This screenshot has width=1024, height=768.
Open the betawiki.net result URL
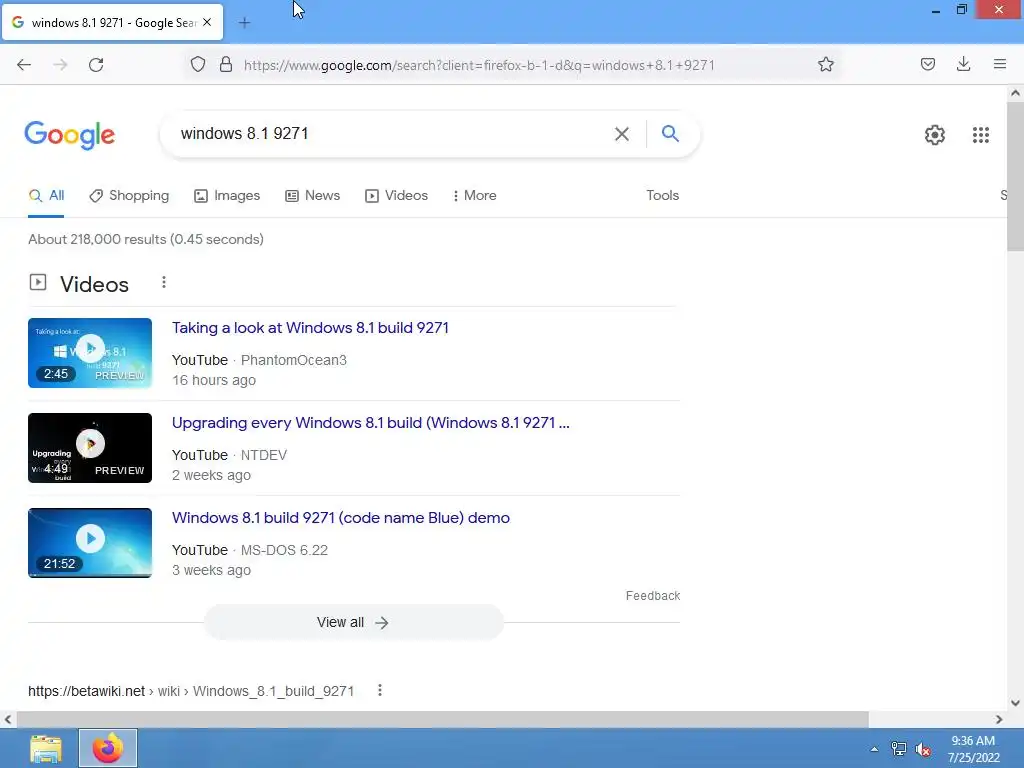click(191, 691)
